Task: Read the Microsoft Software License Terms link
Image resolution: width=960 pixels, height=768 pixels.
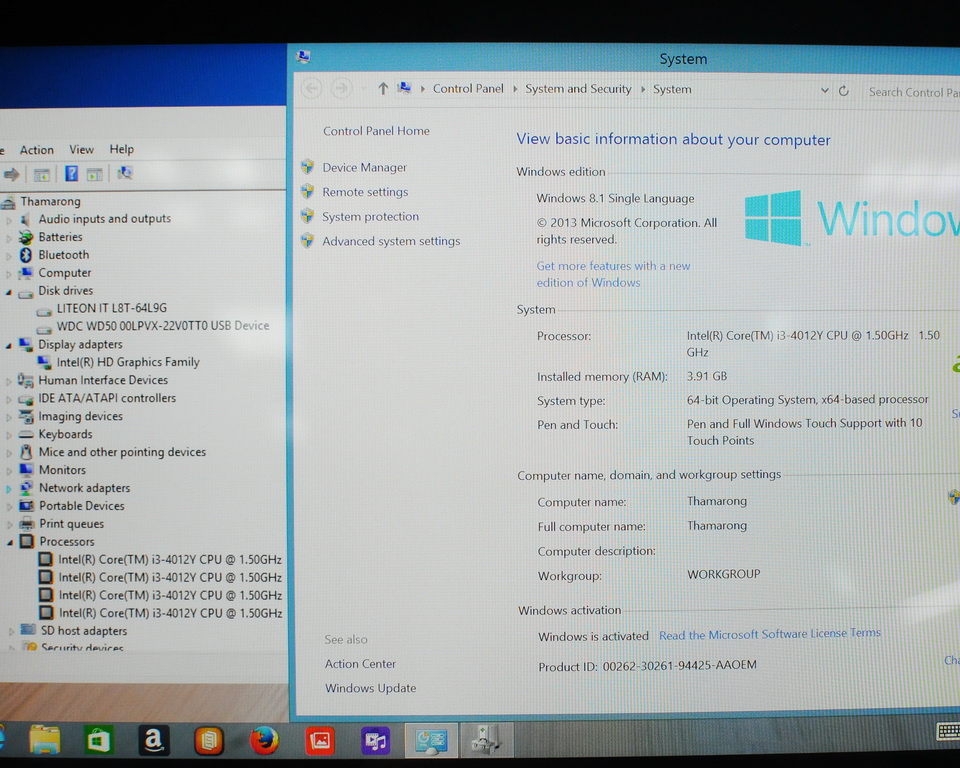Action: click(770, 634)
